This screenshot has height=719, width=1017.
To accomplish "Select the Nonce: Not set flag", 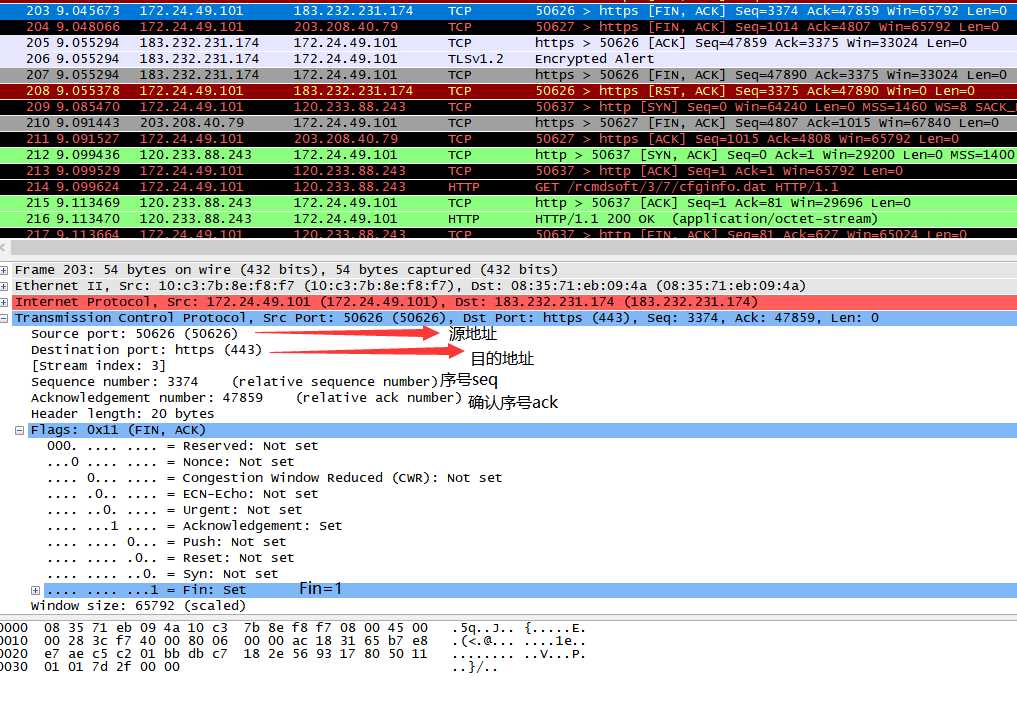I will click(170, 462).
